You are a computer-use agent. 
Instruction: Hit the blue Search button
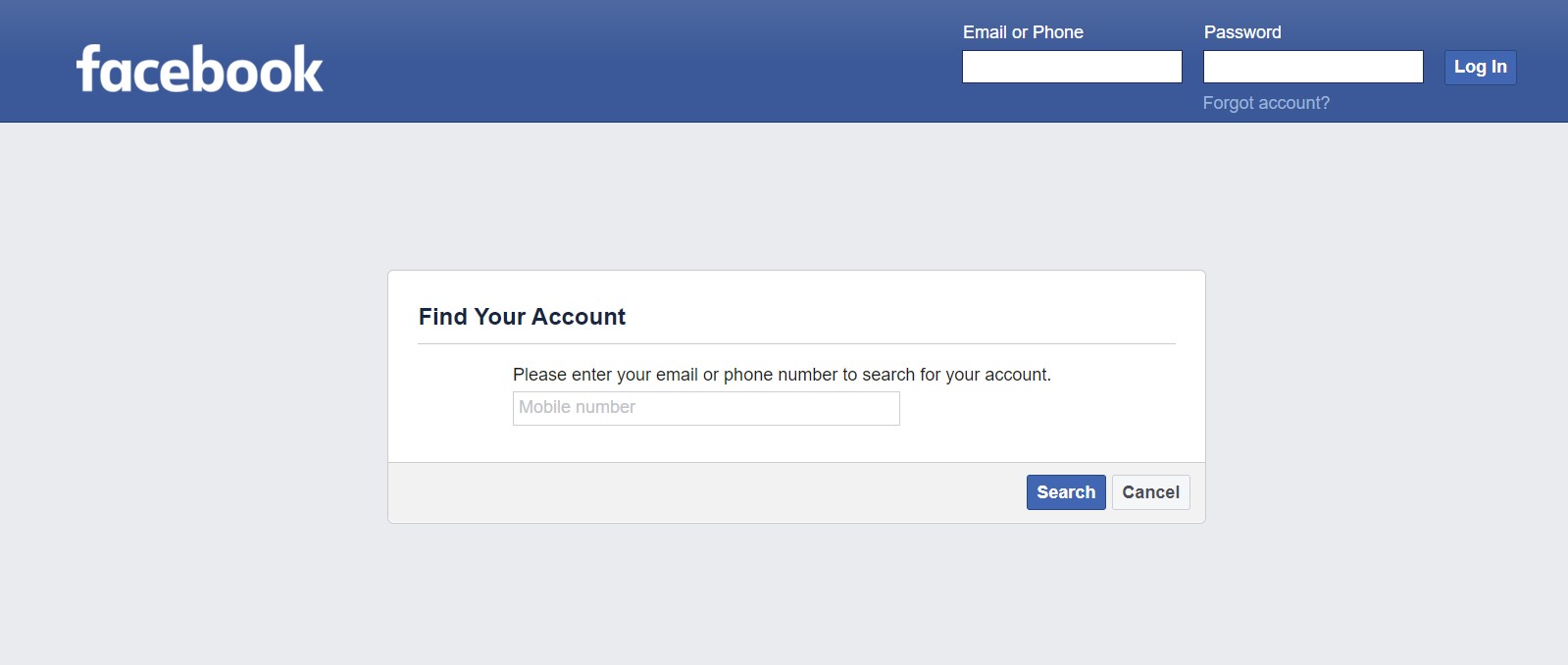coord(1066,492)
